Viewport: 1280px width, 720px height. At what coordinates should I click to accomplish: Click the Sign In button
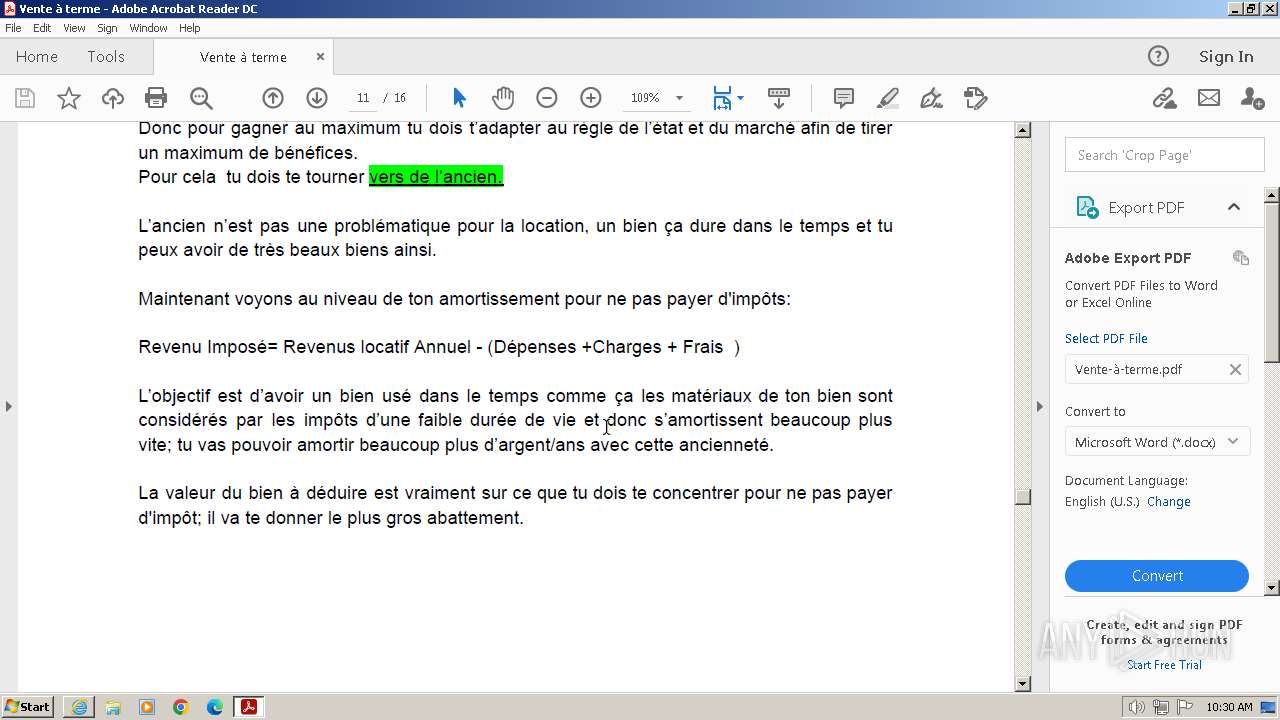click(x=1226, y=57)
